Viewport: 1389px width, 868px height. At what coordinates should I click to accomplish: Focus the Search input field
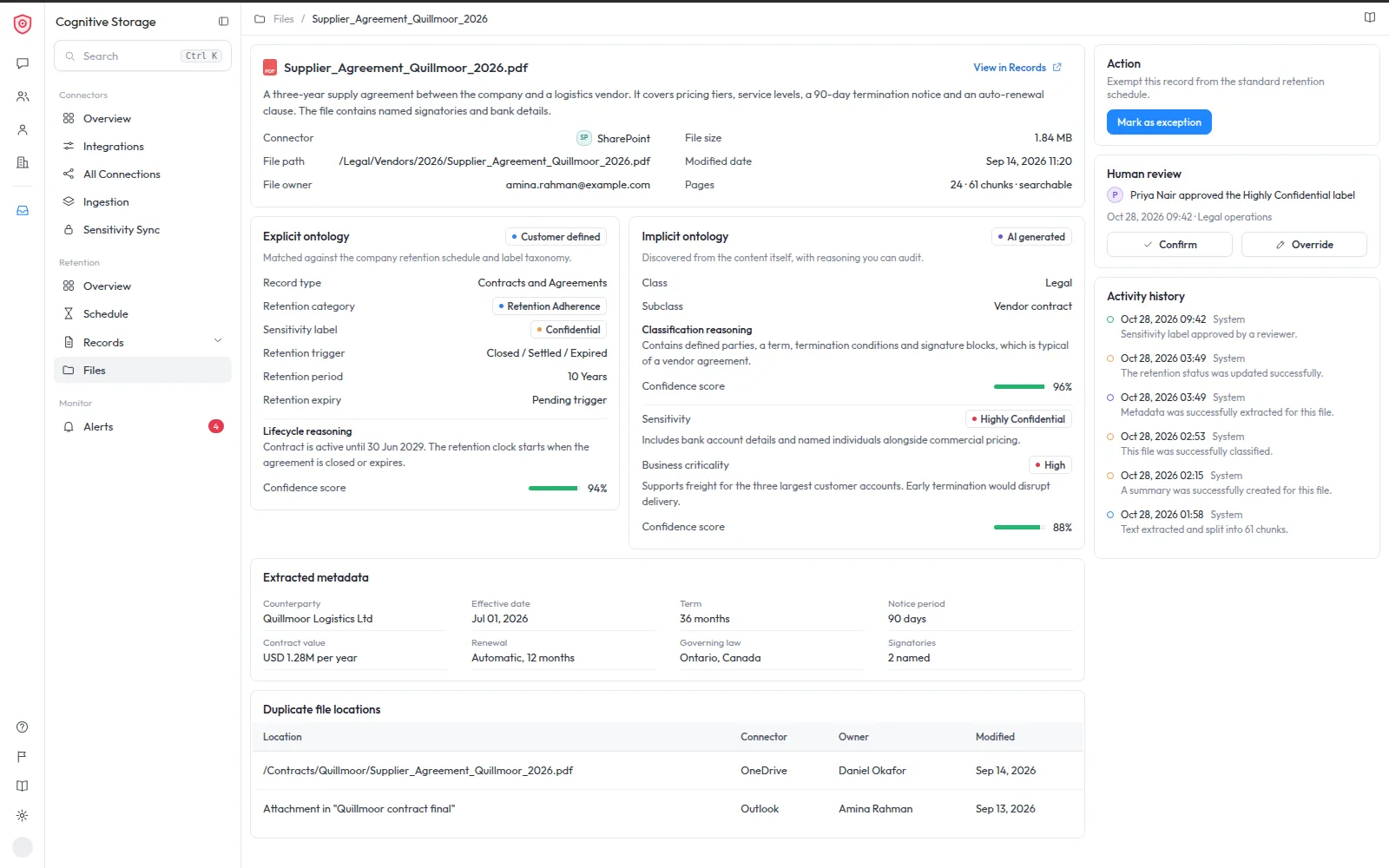pyautogui.click(x=142, y=56)
